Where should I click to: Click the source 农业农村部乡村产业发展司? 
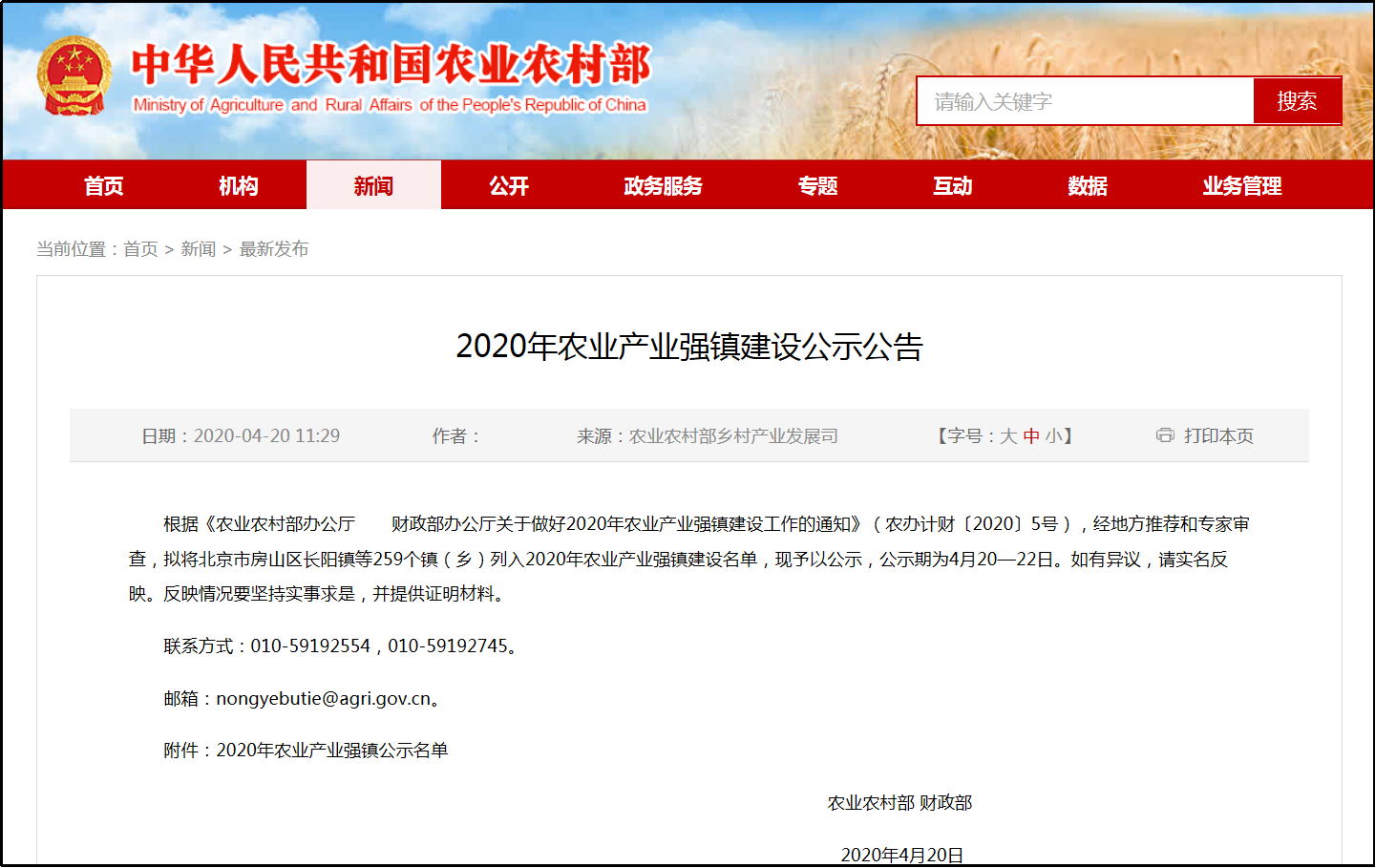tap(733, 436)
